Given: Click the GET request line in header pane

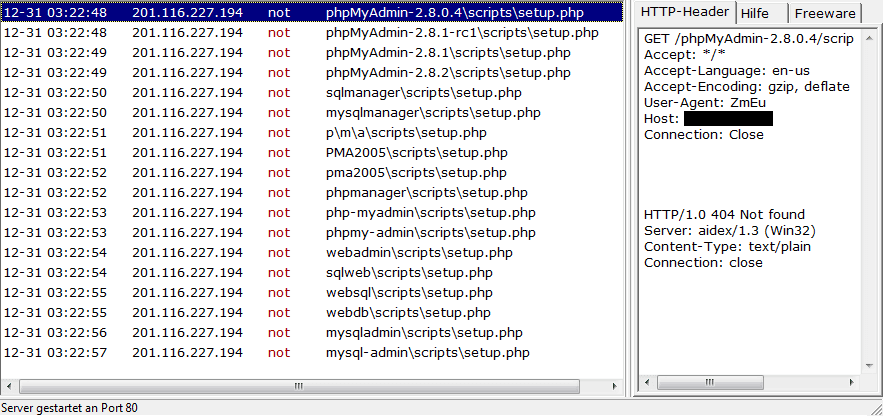Looking at the screenshot, I should [749, 39].
